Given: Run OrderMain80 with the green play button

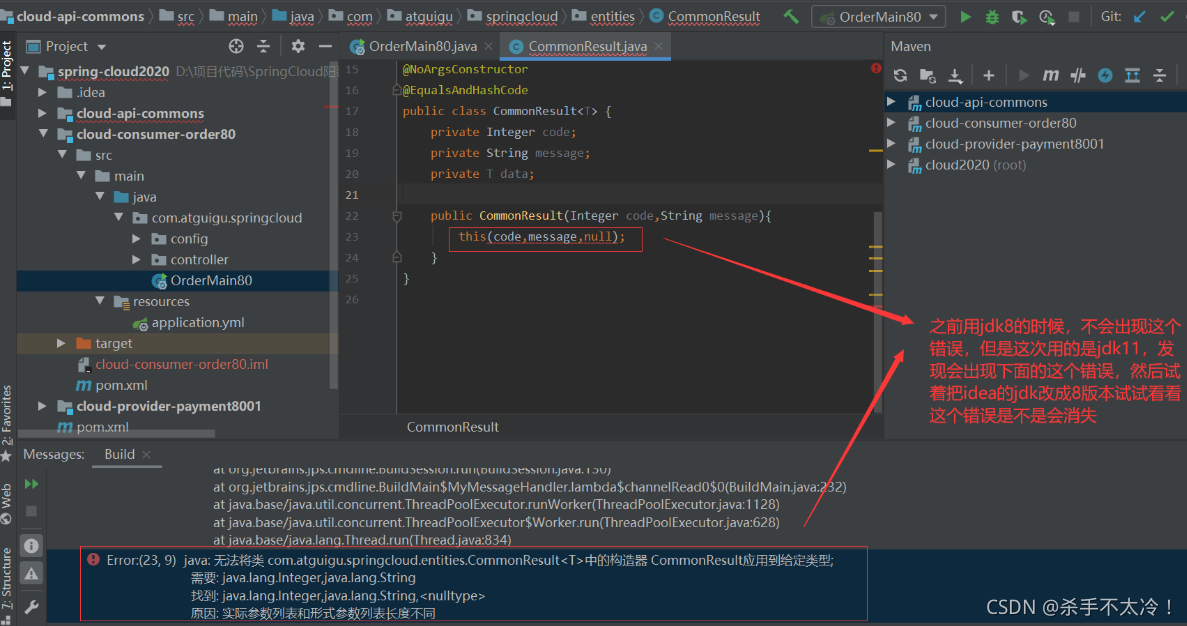Looking at the screenshot, I should coord(965,16).
